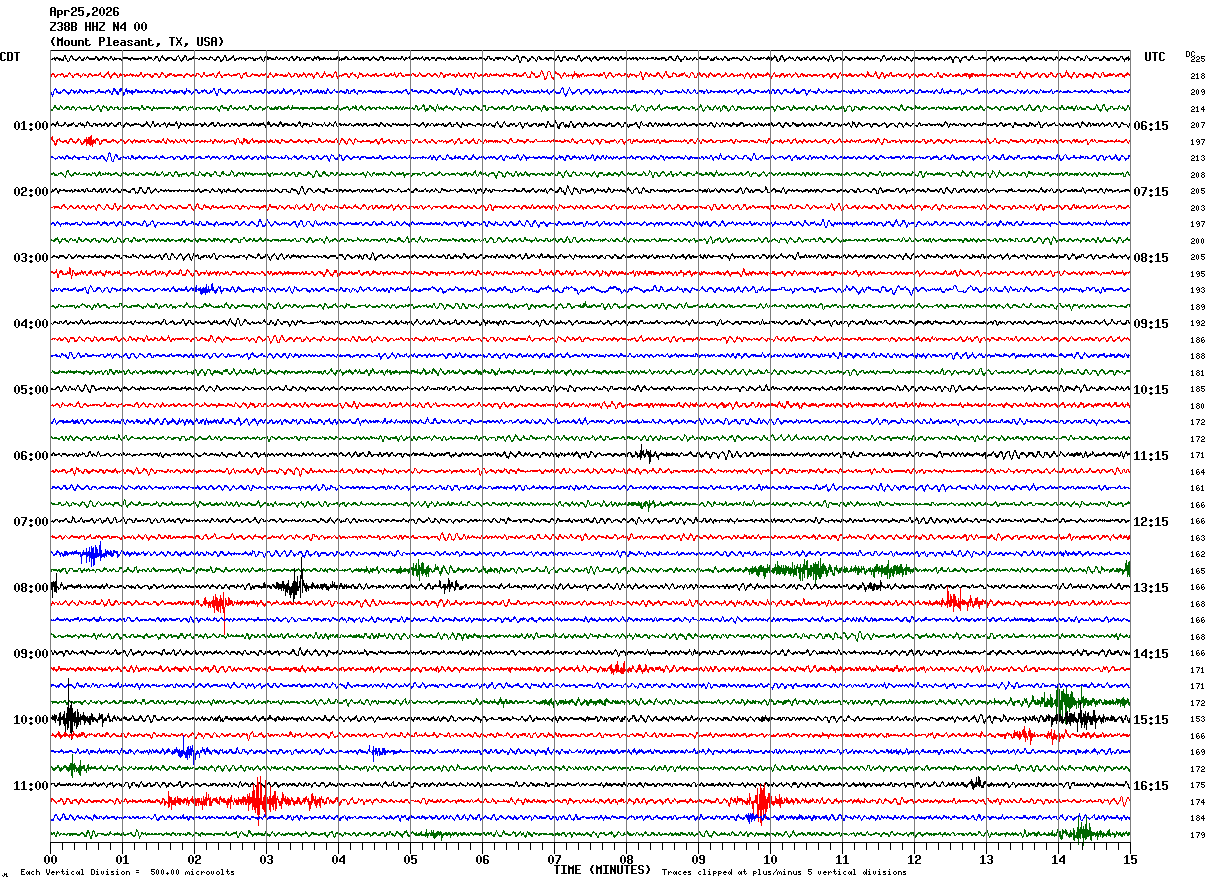1210x886 pixels.
Task: Pick minute tick 01 on bottom axis
Action: (122, 859)
